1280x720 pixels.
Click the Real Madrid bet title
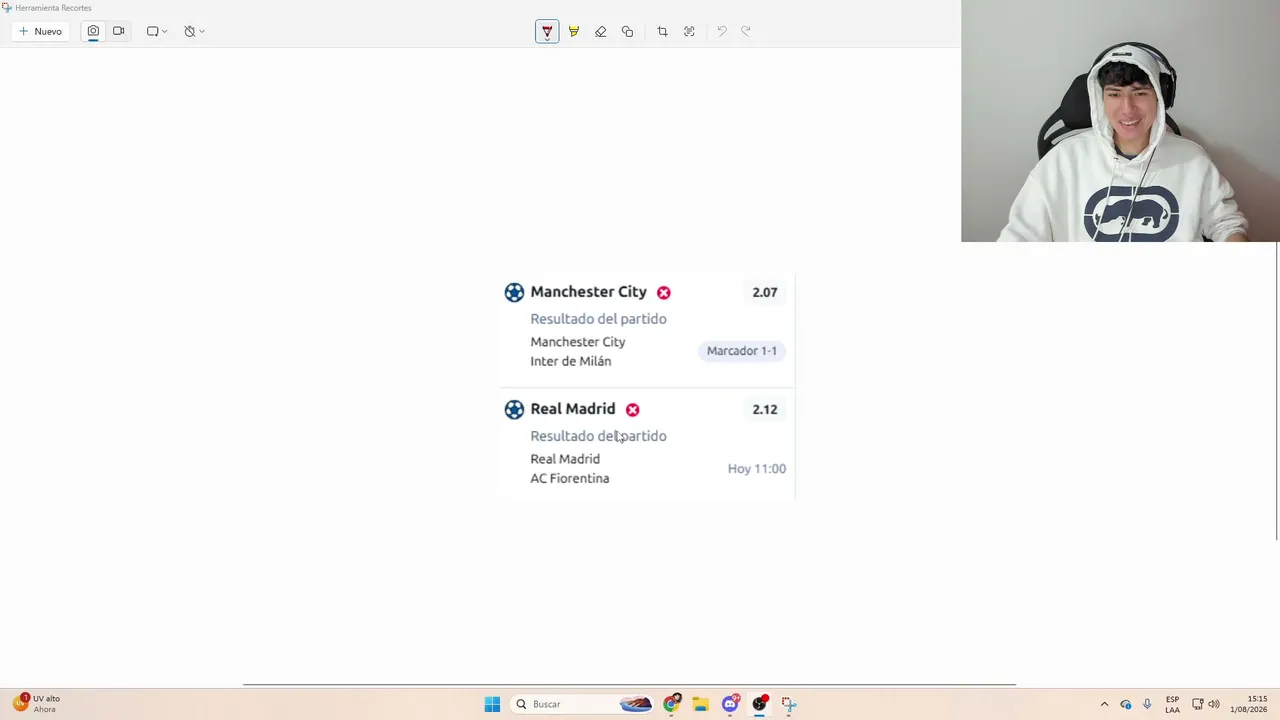[x=573, y=409]
